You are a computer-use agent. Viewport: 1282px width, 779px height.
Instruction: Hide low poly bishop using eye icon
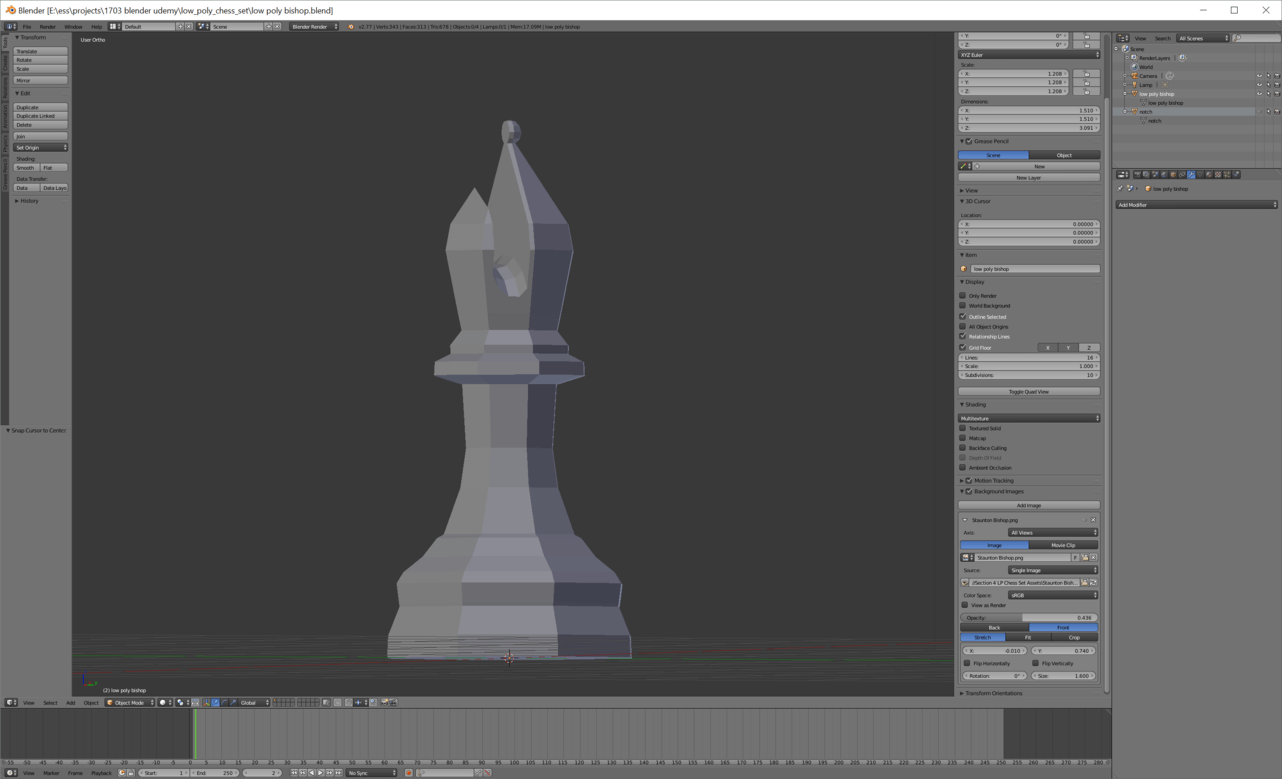point(1259,94)
